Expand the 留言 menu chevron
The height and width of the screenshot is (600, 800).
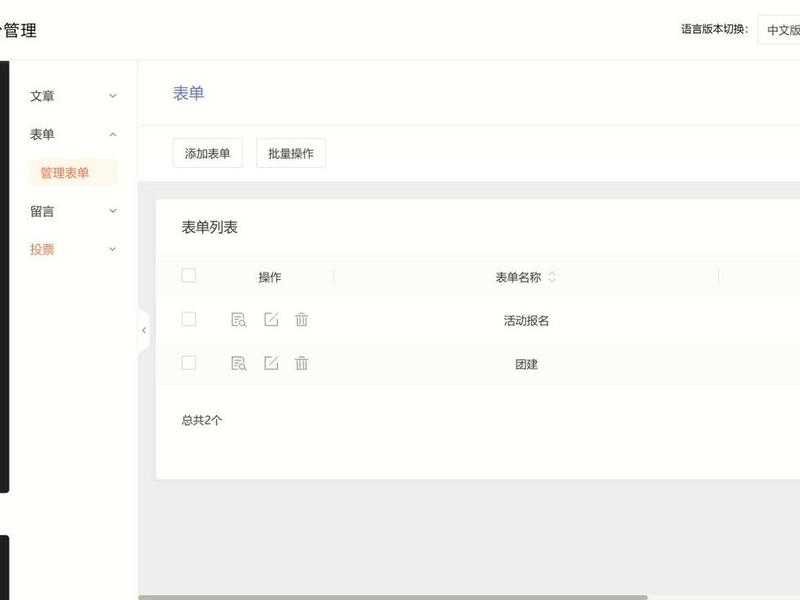coord(113,211)
